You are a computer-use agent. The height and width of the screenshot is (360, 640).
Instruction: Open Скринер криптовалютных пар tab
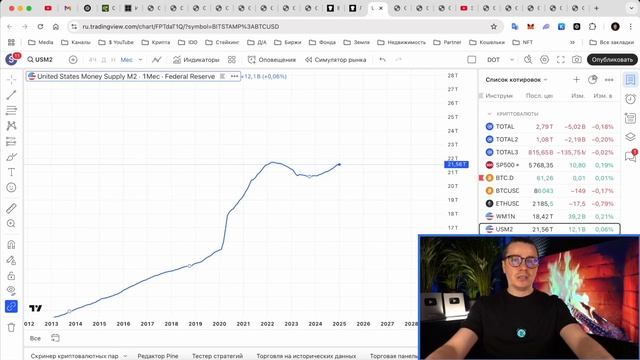click(74, 356)
